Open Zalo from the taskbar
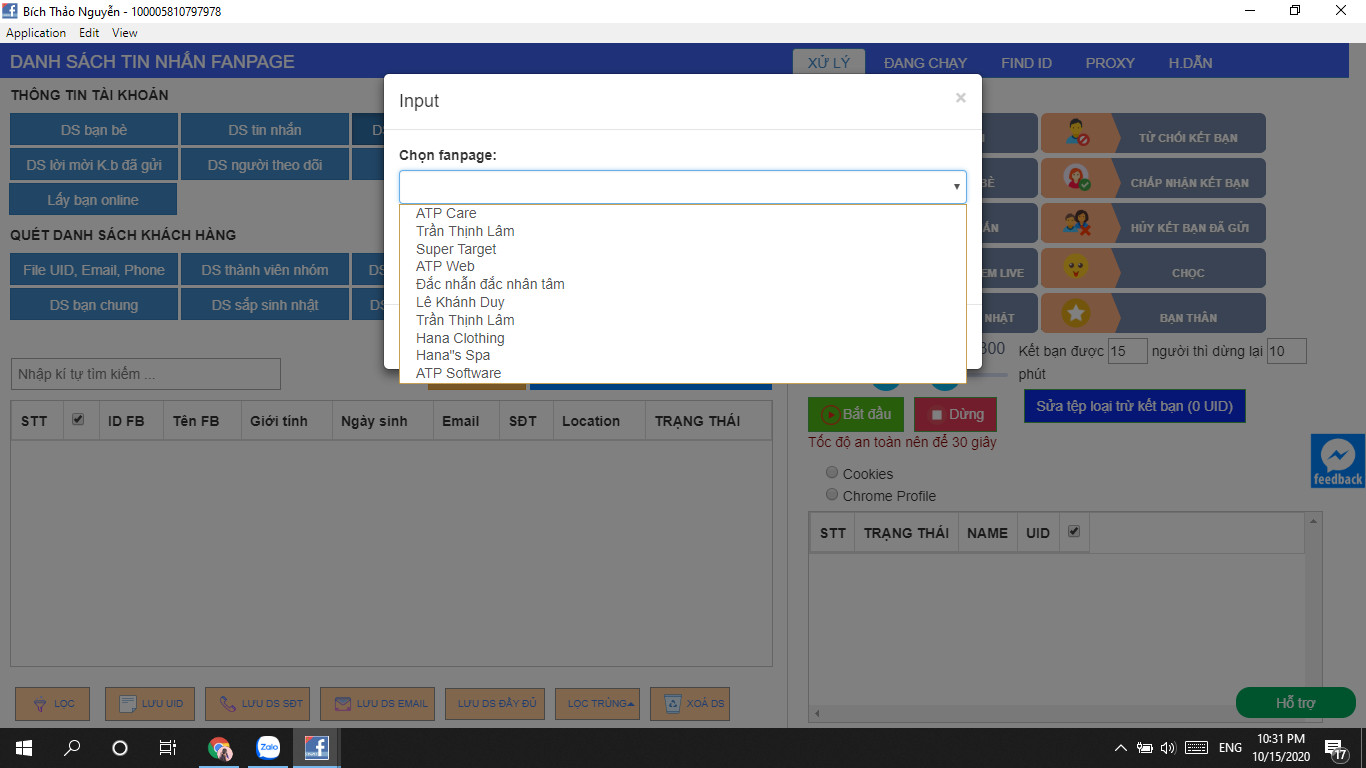 [268, 747]
